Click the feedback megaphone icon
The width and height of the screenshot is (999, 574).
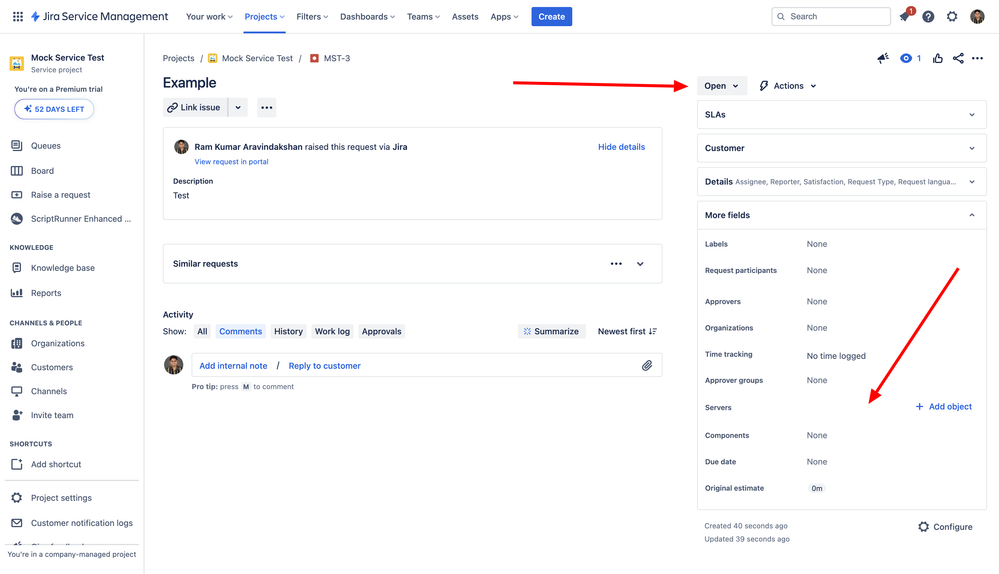point(882,58)
